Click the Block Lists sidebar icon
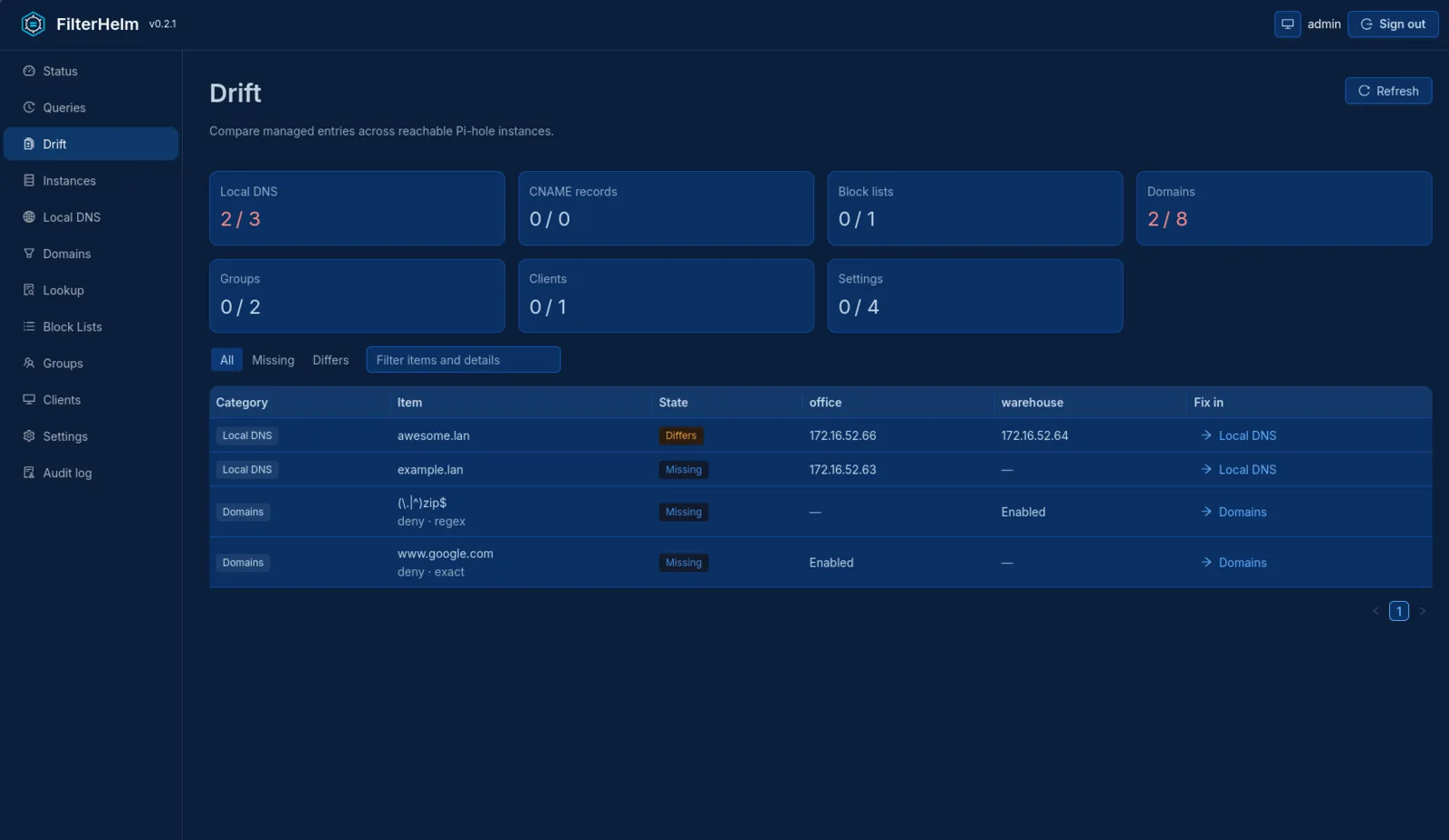Viewport: 1449px width, 840px height. coord(29,327)
